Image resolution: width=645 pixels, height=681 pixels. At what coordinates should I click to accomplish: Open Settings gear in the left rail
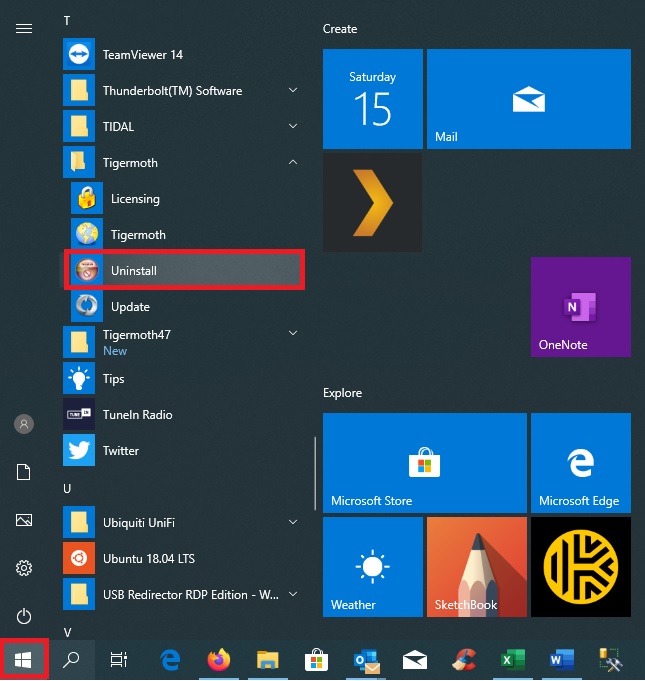tap(24, 568)
